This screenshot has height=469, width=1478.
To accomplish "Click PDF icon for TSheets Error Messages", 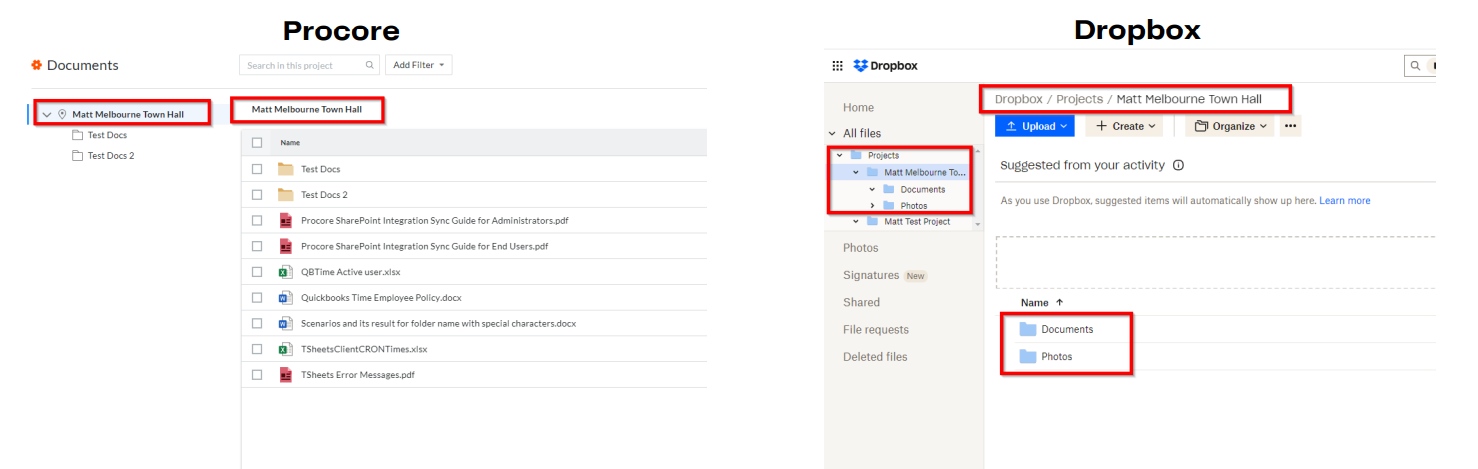I will point(285,375).
